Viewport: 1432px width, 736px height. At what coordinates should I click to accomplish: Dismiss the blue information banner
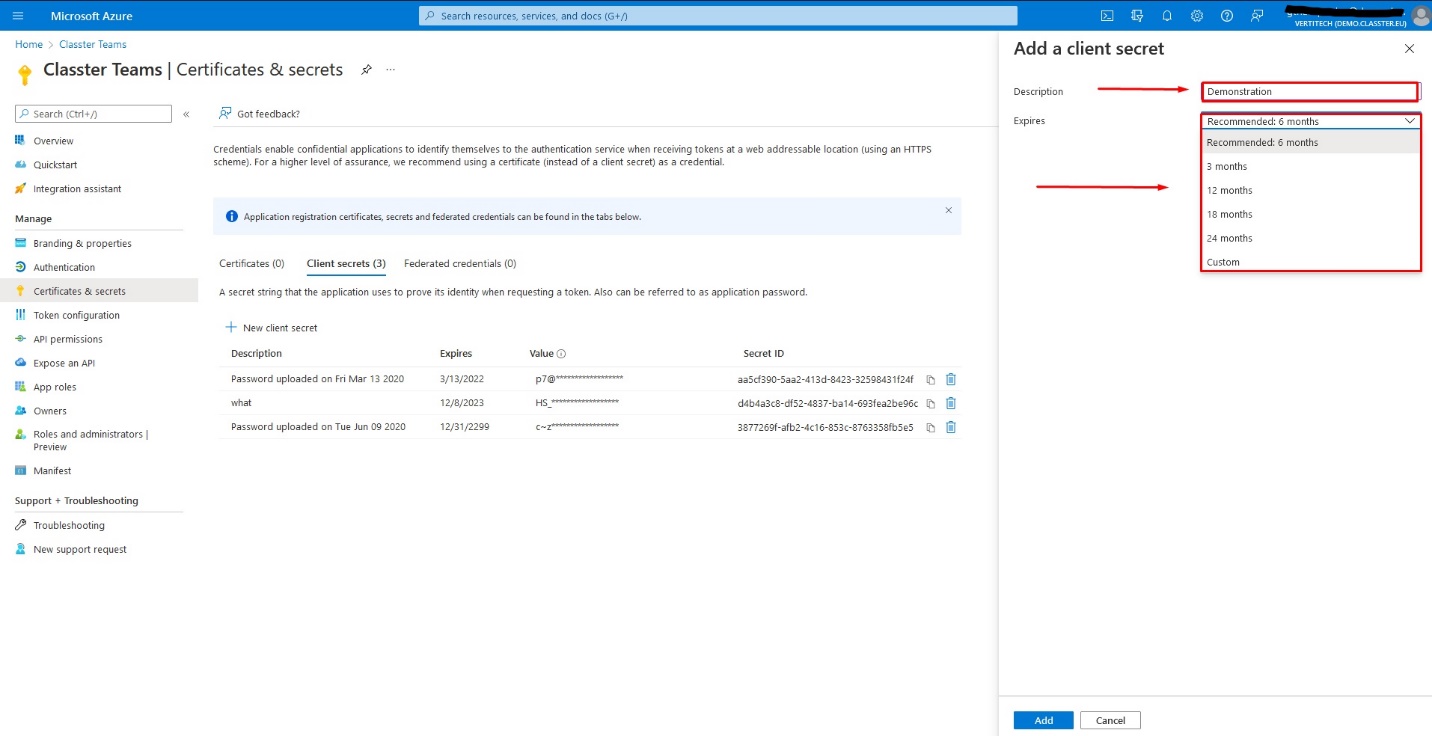[948, 210]
